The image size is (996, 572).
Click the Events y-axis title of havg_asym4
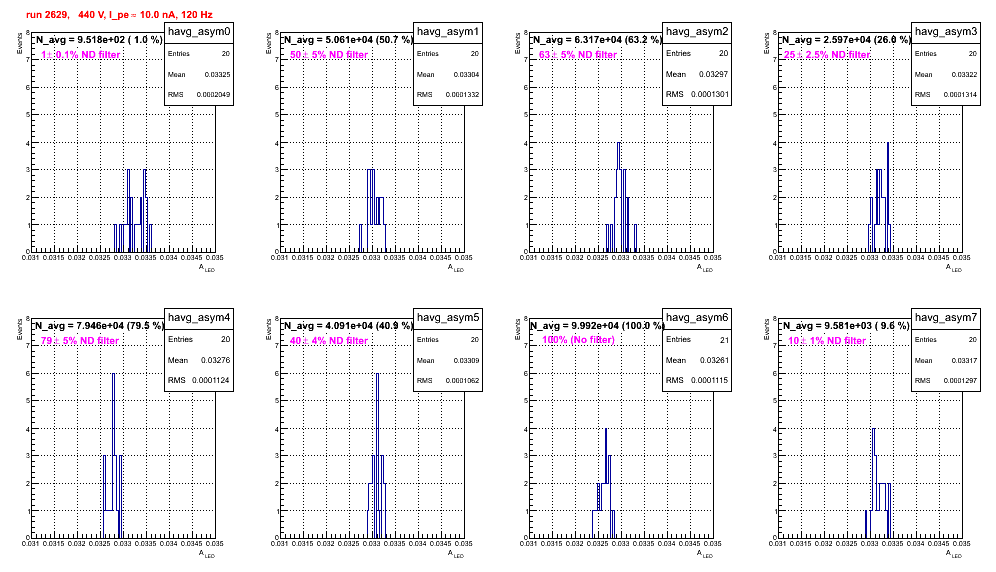(x=19, y=329)
